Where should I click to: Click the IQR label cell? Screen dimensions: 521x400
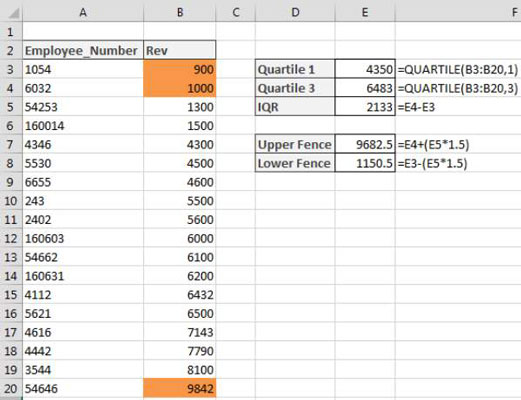(295, 107)
